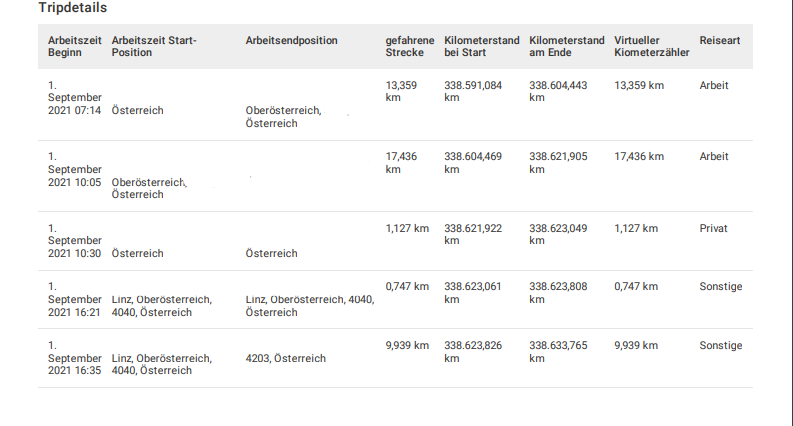Select the trip starting at 07:14
This screenshot has height=426, width=793.
point(395,104)
